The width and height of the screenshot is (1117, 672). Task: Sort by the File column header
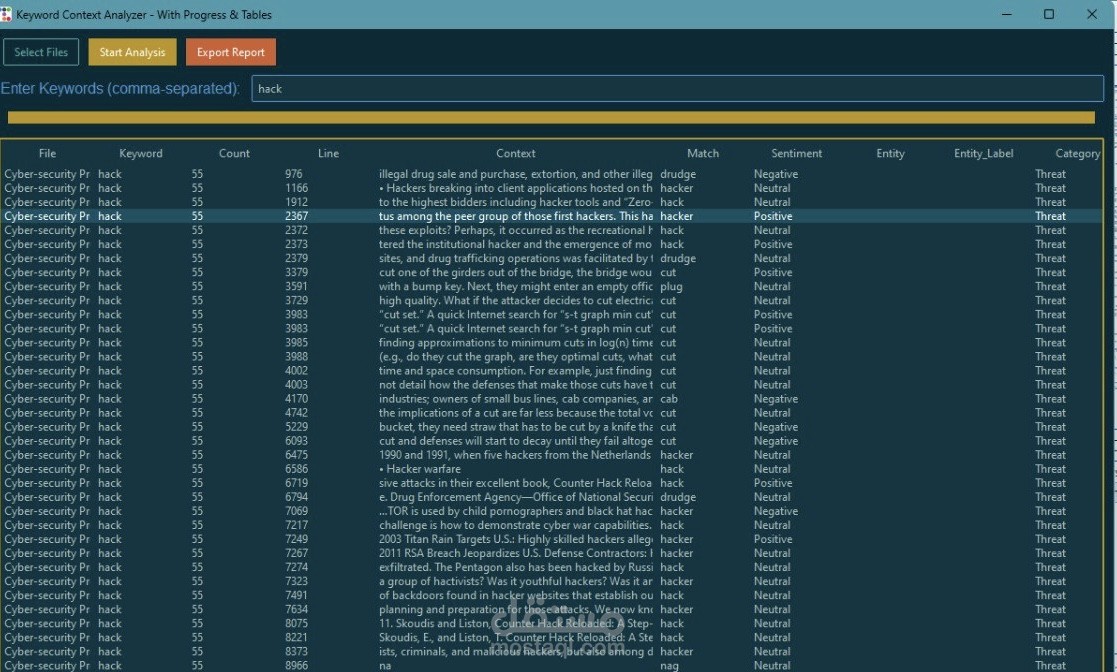point(47,153)
